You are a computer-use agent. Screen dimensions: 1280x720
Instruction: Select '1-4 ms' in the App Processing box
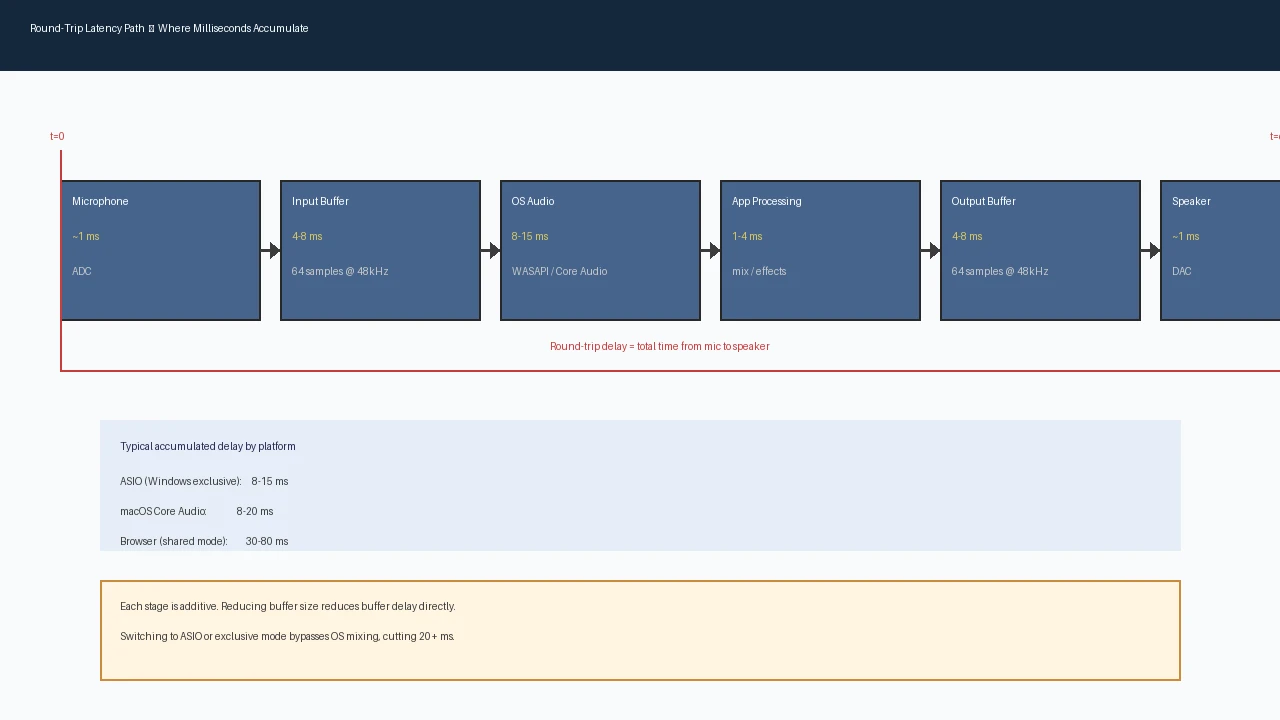click(x=747, y=236)
